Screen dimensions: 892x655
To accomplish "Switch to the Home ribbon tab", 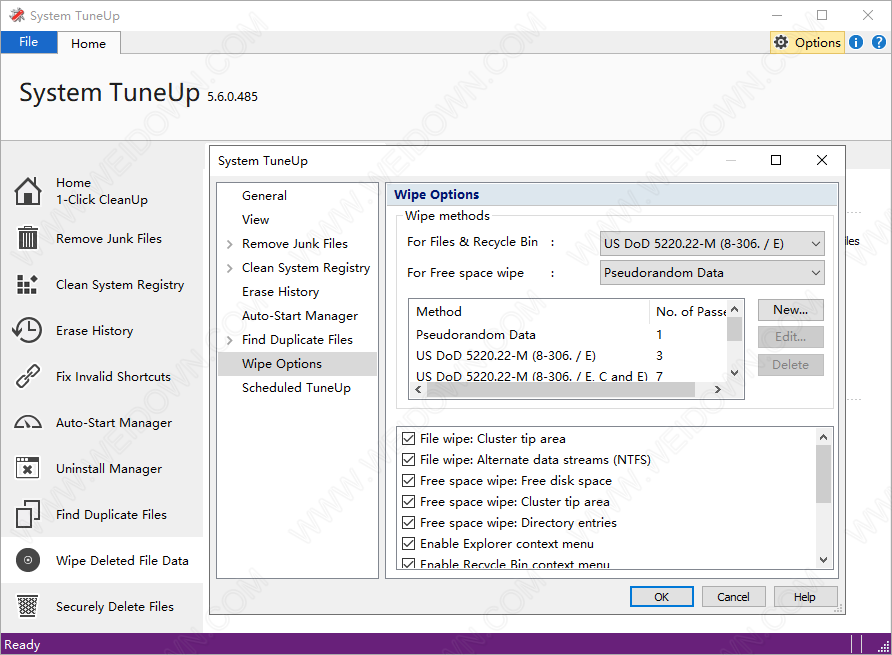I will (x=88, y=43).
